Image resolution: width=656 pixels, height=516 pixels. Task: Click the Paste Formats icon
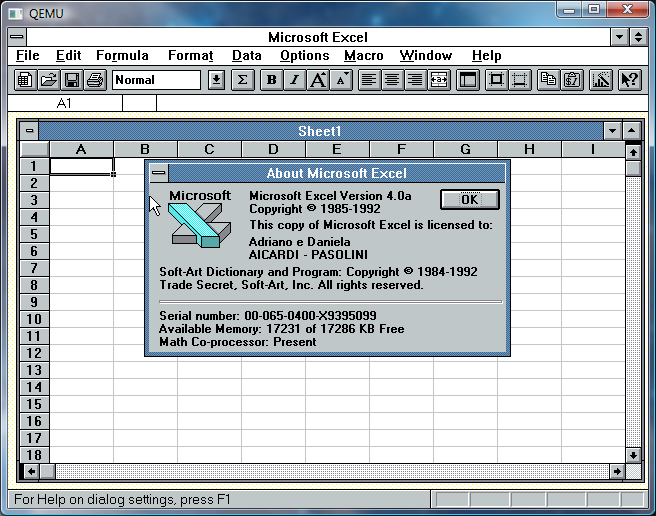click(x=571, y=80)
